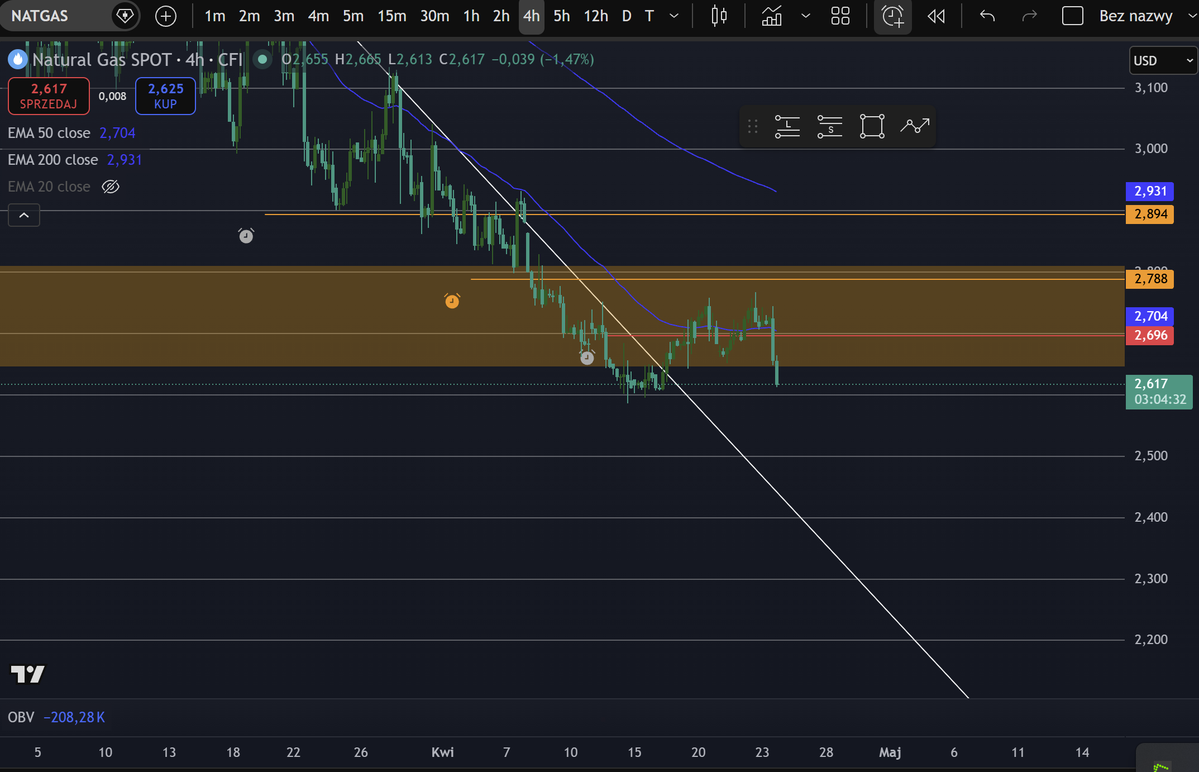Viewport: 1199px width, 772px height.
Task: Pick the Path drawing tool
Action: 915,126
